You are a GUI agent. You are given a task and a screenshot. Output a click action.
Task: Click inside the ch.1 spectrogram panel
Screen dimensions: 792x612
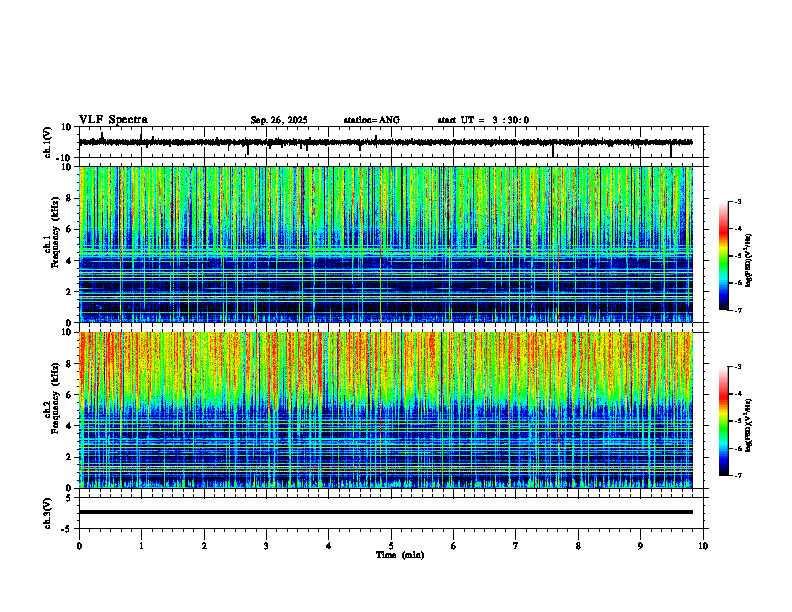pyautogui.click(x=386, y=244)
